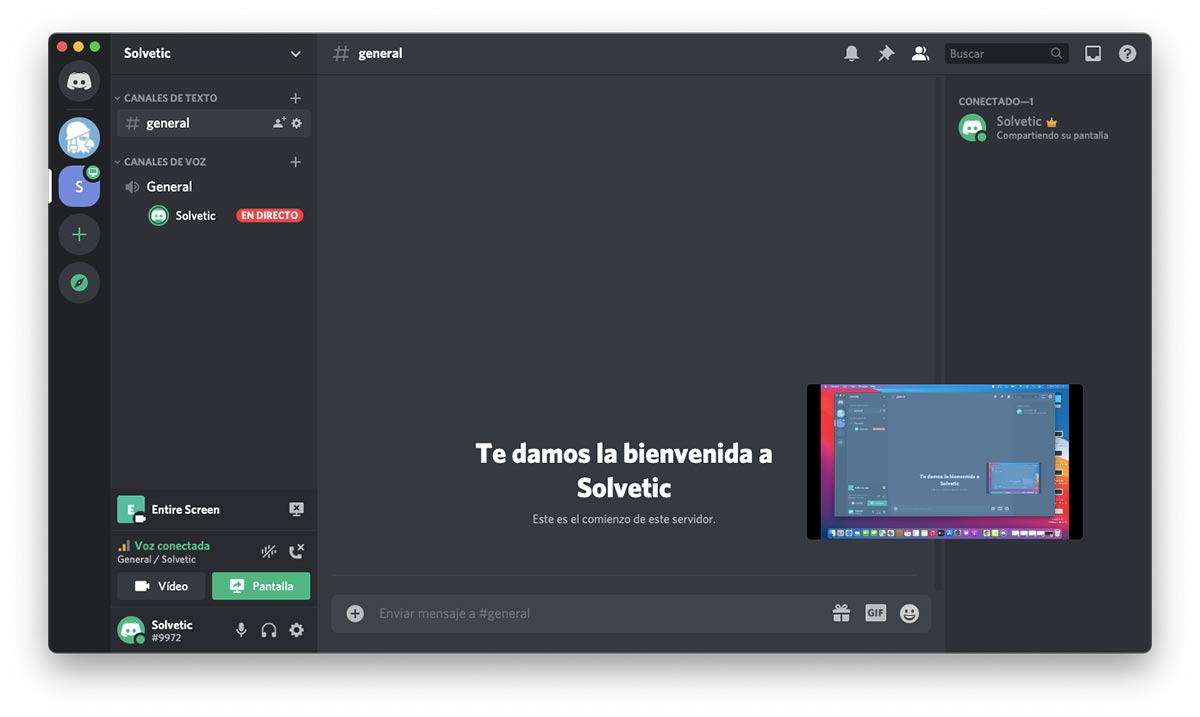
Task: Click the Compartiendo su pantalla status text
Action: click(1052, 135)
